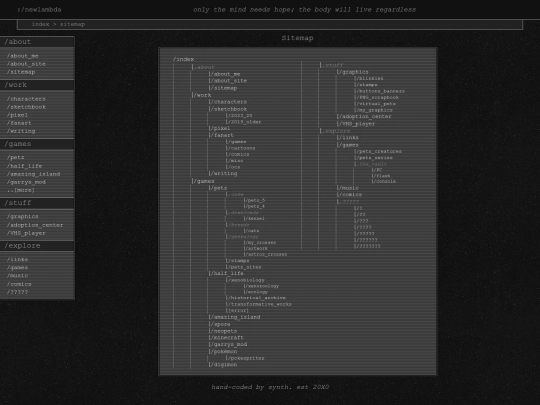Open /??????? last entry in sitemap tree

tap(367, 246)
